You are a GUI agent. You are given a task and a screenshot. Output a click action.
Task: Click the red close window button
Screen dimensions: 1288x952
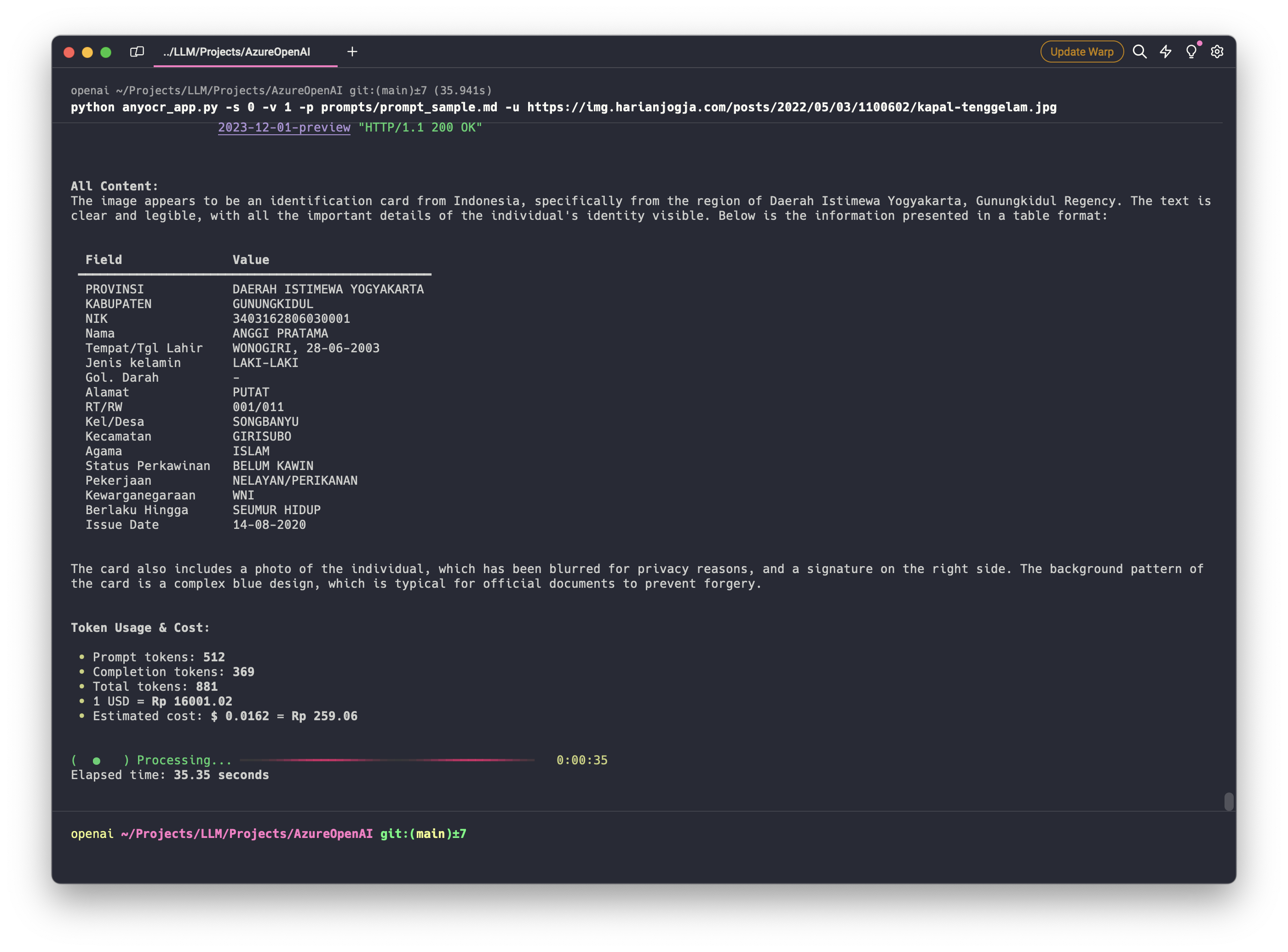(x=69, y=52)
